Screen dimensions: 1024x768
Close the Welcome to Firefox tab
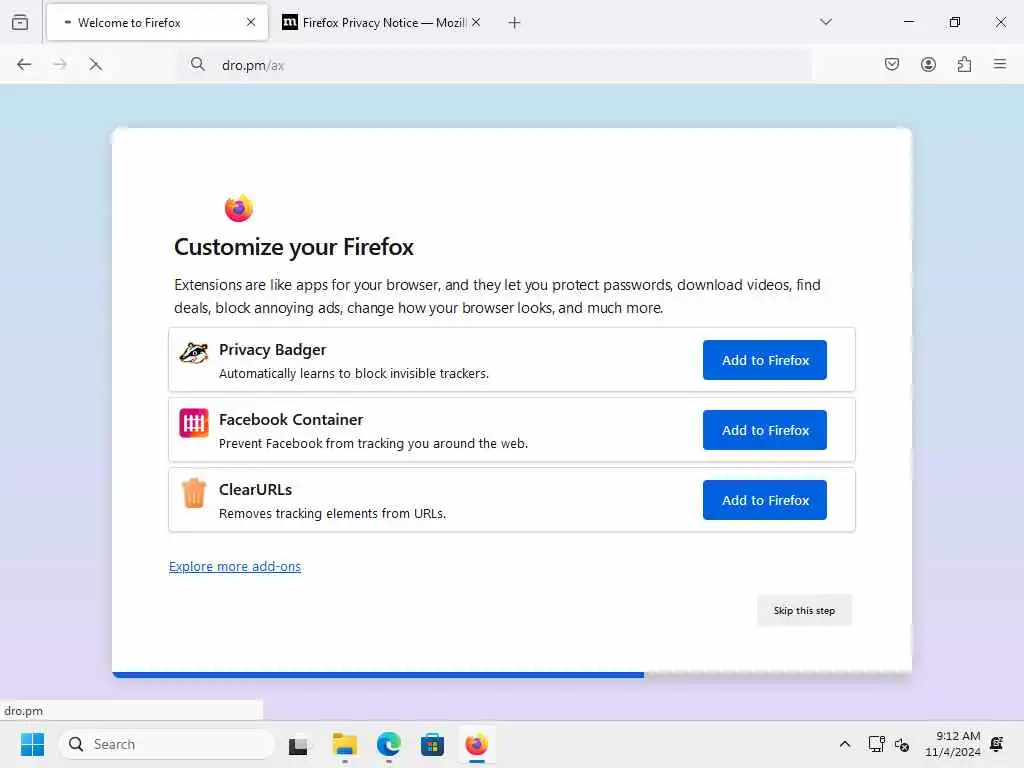tap(251, 22)
